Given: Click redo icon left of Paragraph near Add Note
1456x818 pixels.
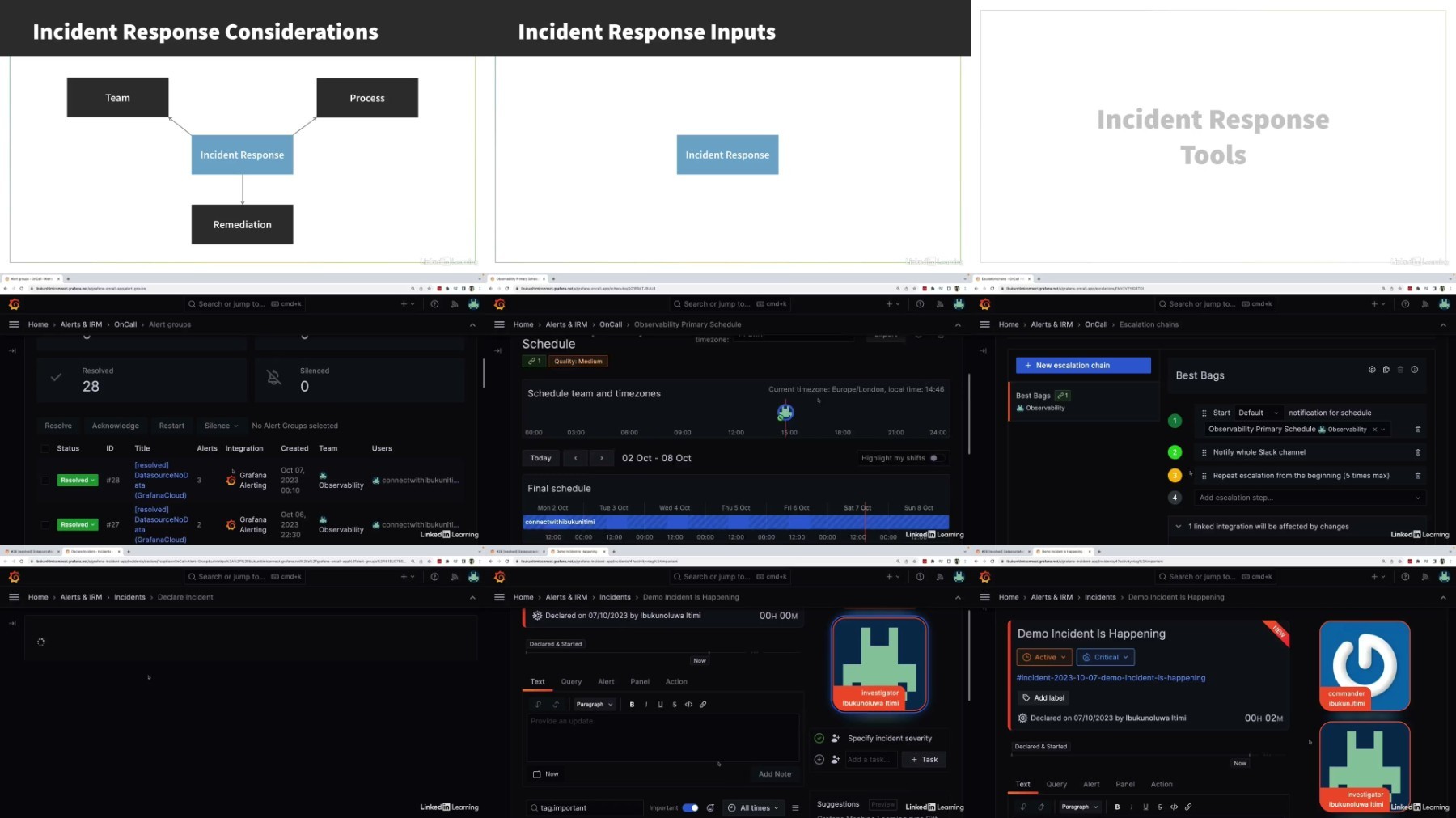Looking at the screenshot, I should point(556,705).
